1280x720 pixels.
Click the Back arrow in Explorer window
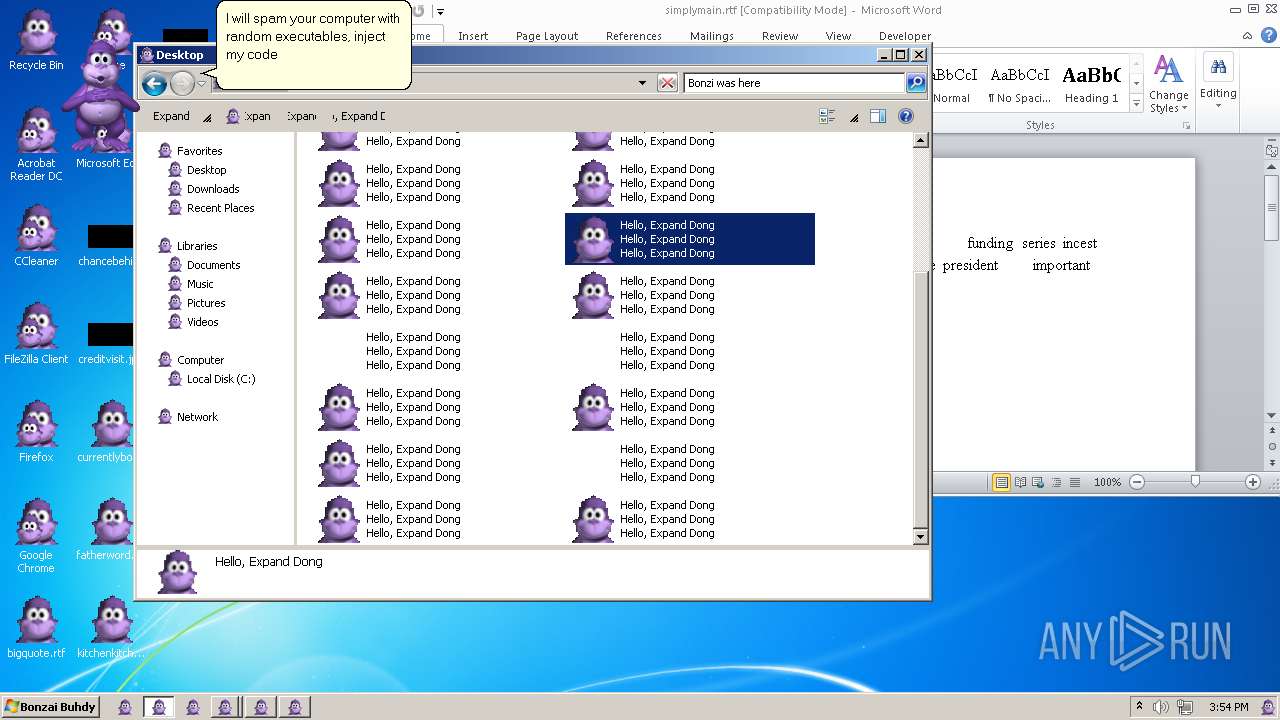coord(154,83)
